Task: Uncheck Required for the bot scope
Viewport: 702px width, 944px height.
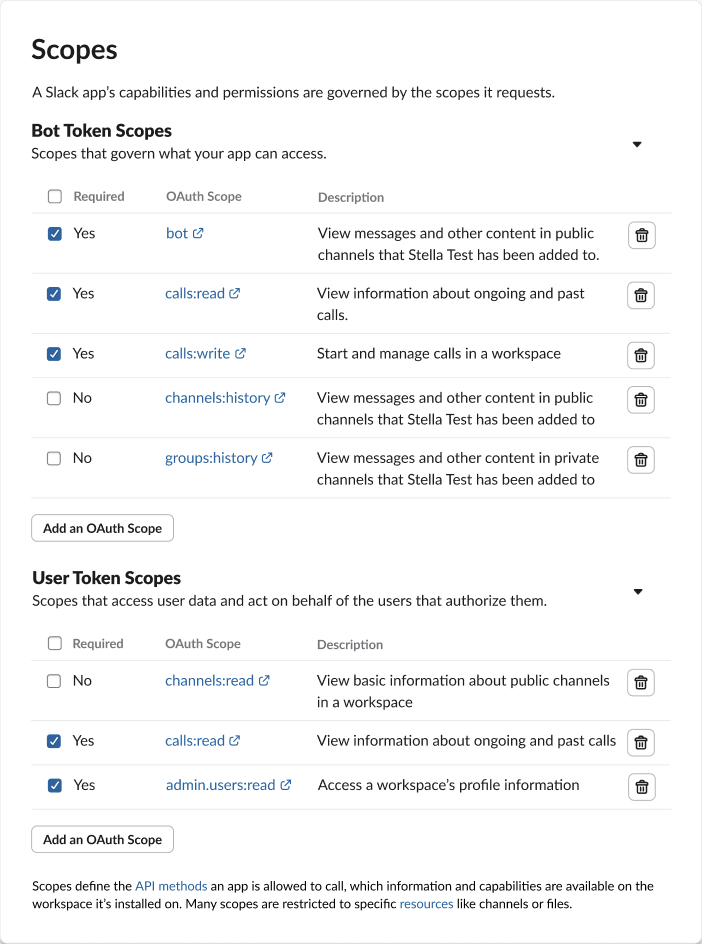Action: pyautogui.click(x=55, y=233)
